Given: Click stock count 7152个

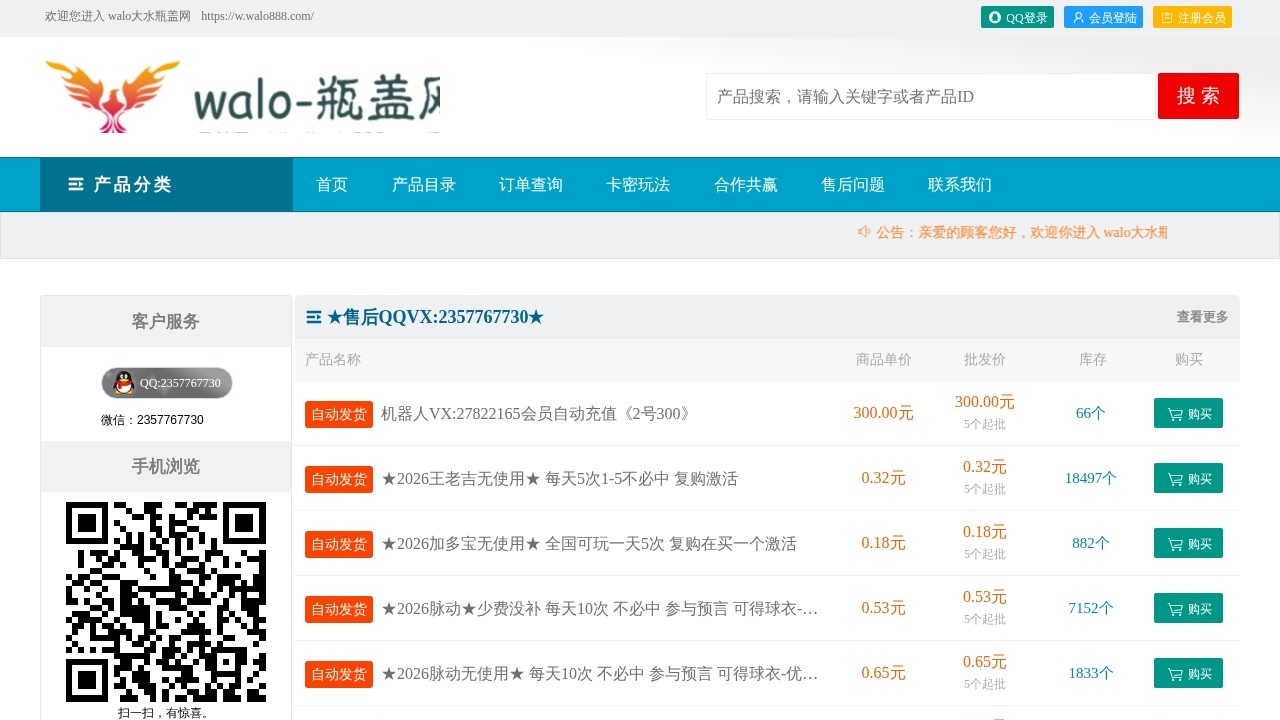Looking at the screenshot, I should tap(1091, 608).
